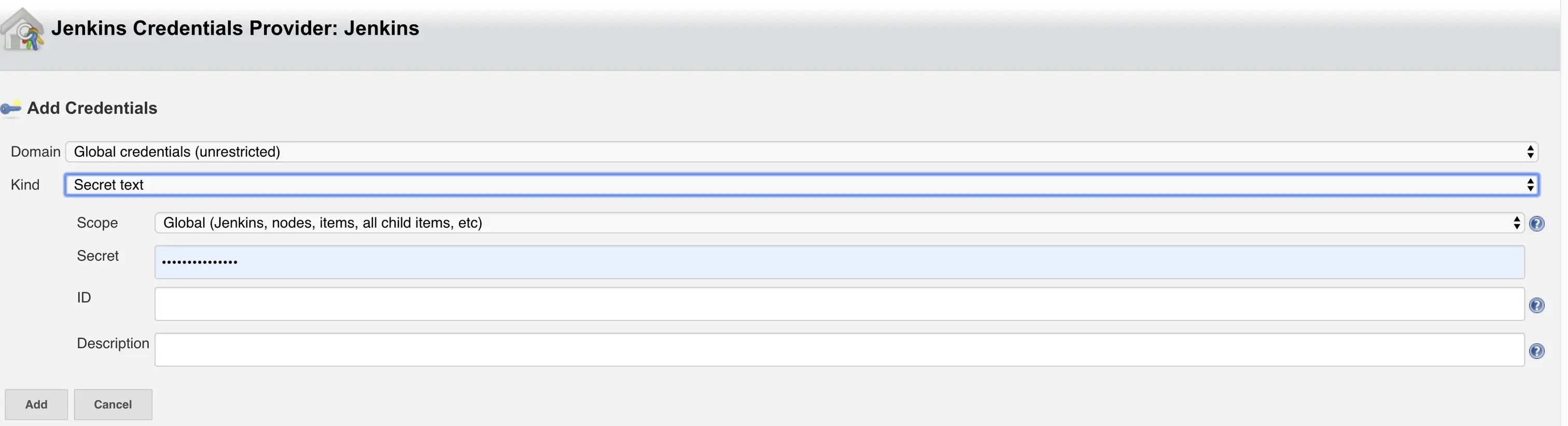Click the Kind field label
Image resolution: width=1568 pixels, height=426 pixels.
[x=25, y=185]
